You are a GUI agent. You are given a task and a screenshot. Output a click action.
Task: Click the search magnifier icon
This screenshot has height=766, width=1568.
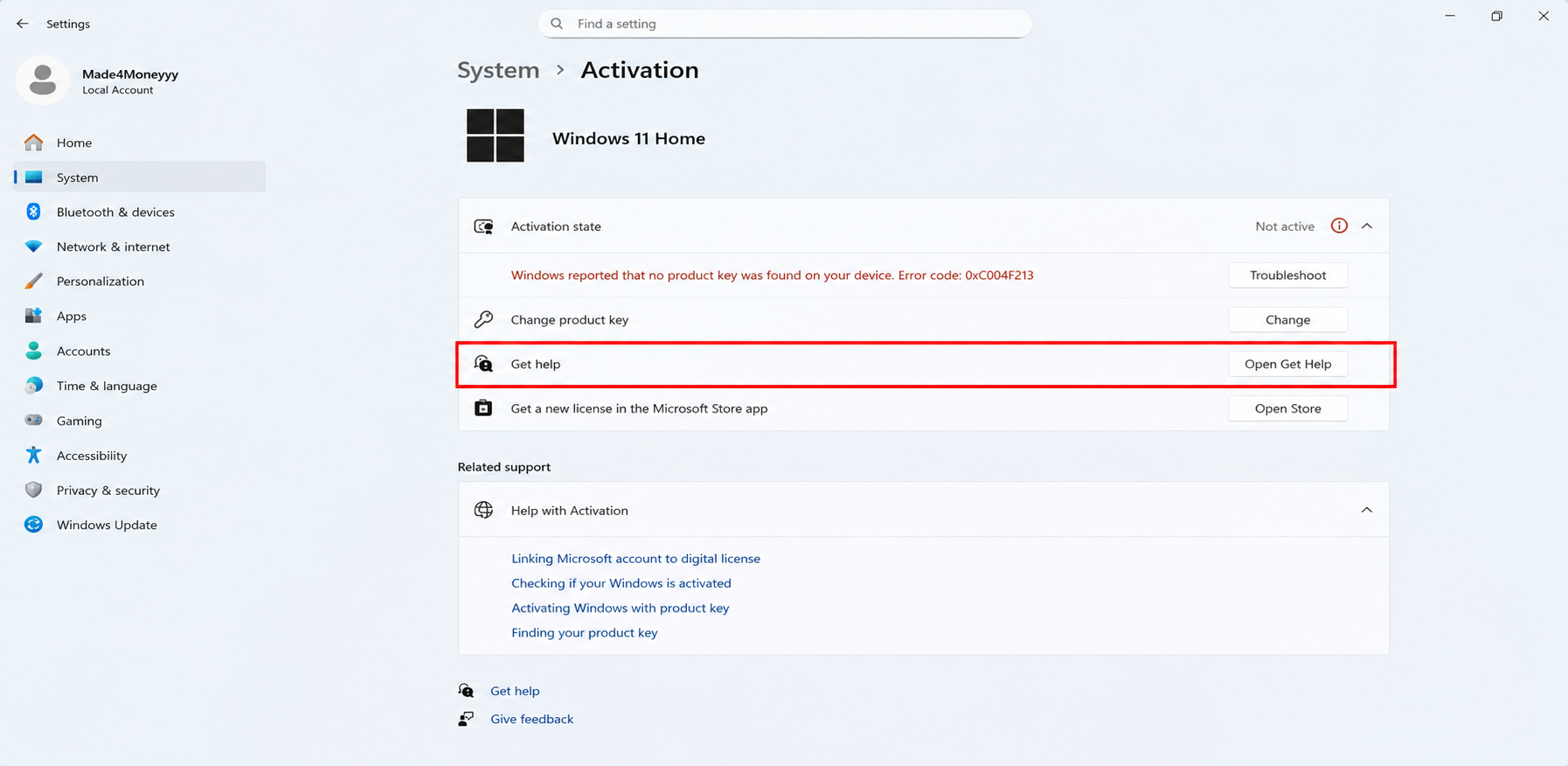[x=557, y=24]
